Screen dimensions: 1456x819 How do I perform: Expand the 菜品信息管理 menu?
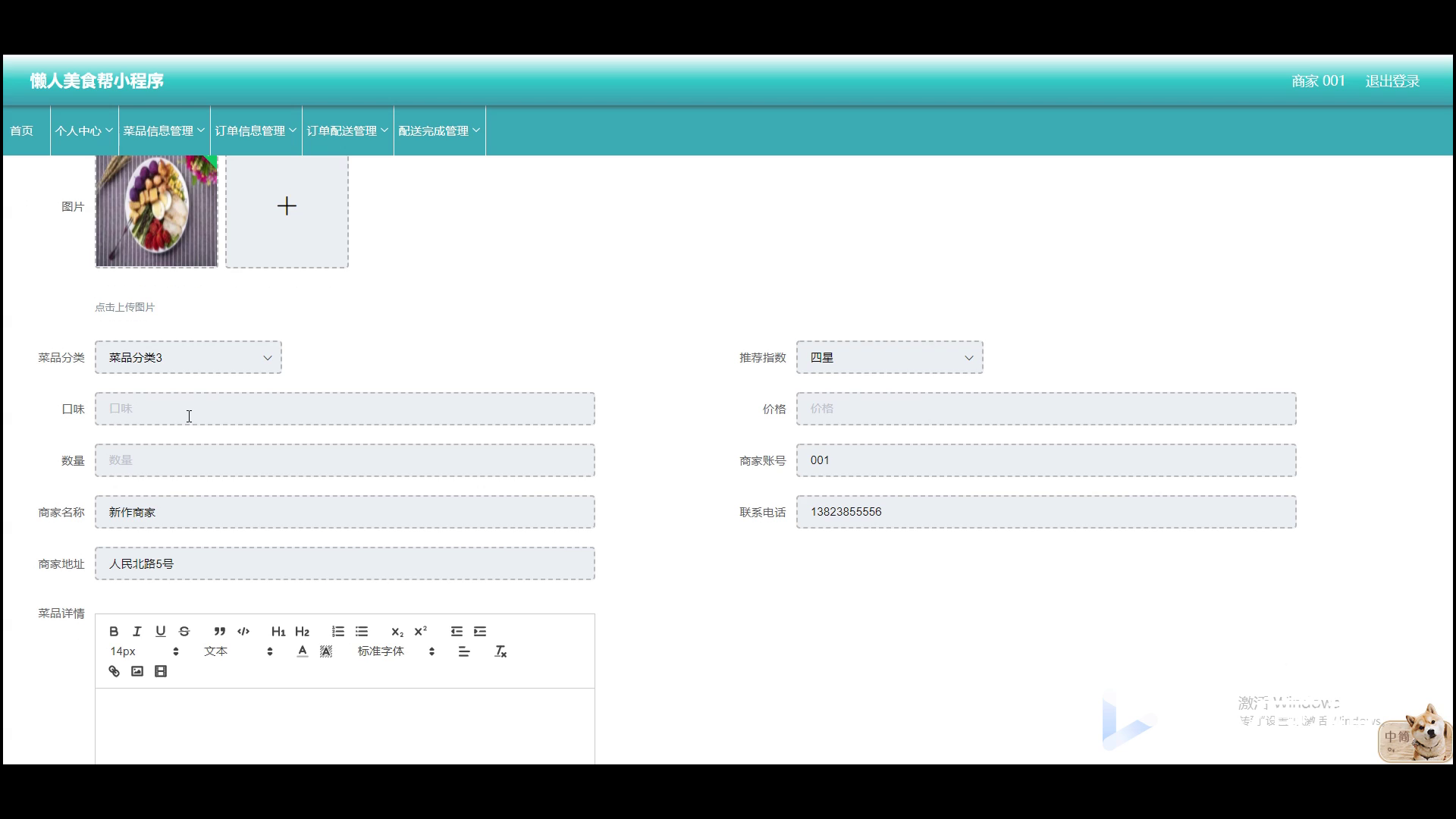pos(164,130)
